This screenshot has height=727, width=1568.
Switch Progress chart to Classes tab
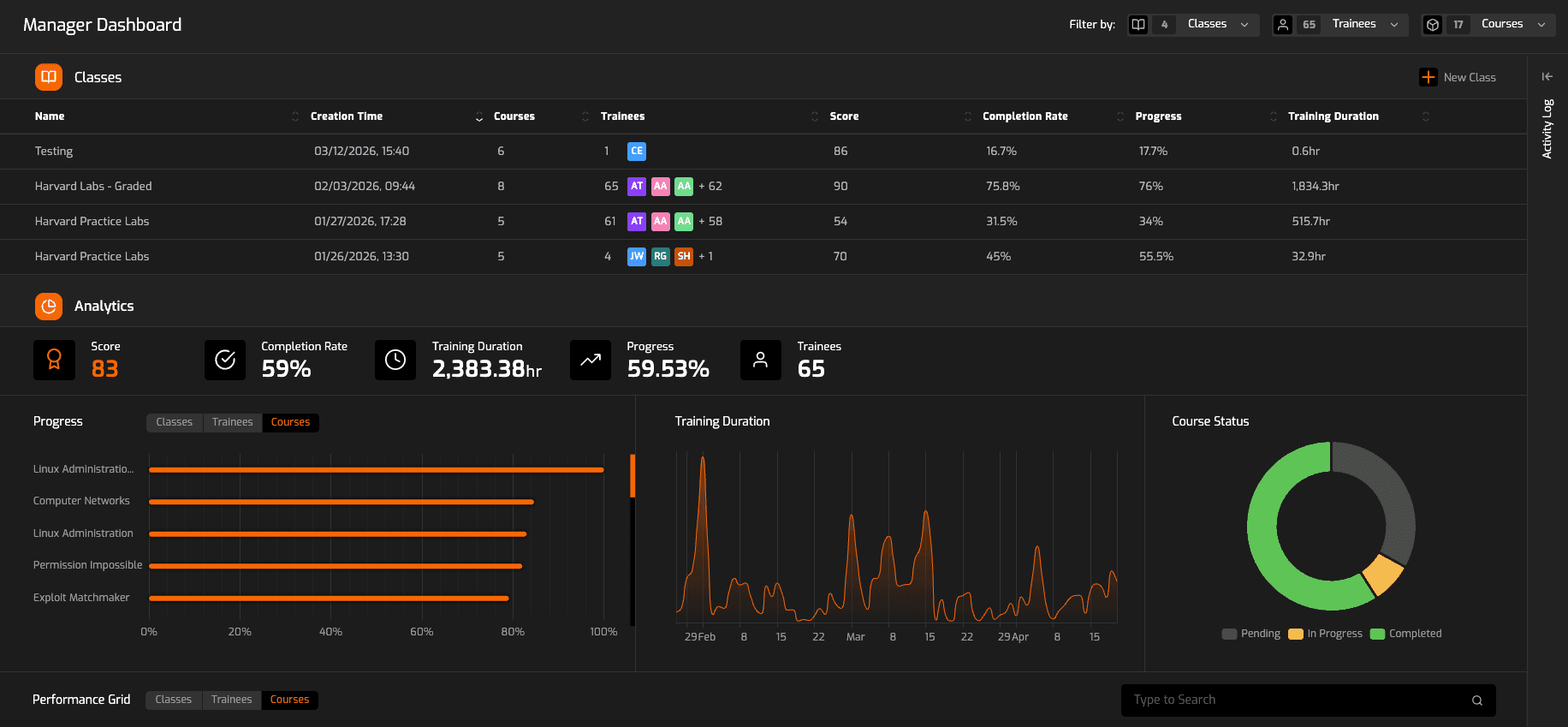(175, 422)
